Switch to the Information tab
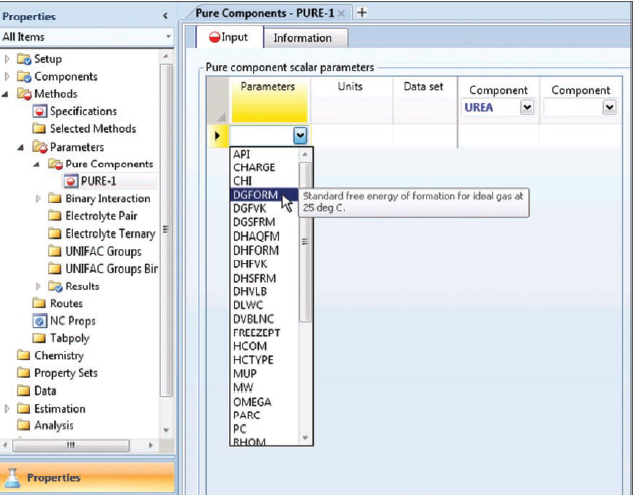 point(302,38)
